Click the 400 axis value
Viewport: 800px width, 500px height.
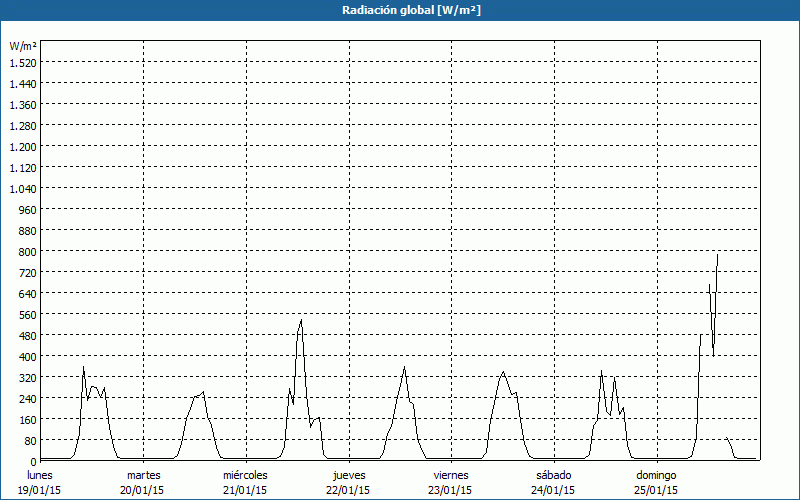28,356
